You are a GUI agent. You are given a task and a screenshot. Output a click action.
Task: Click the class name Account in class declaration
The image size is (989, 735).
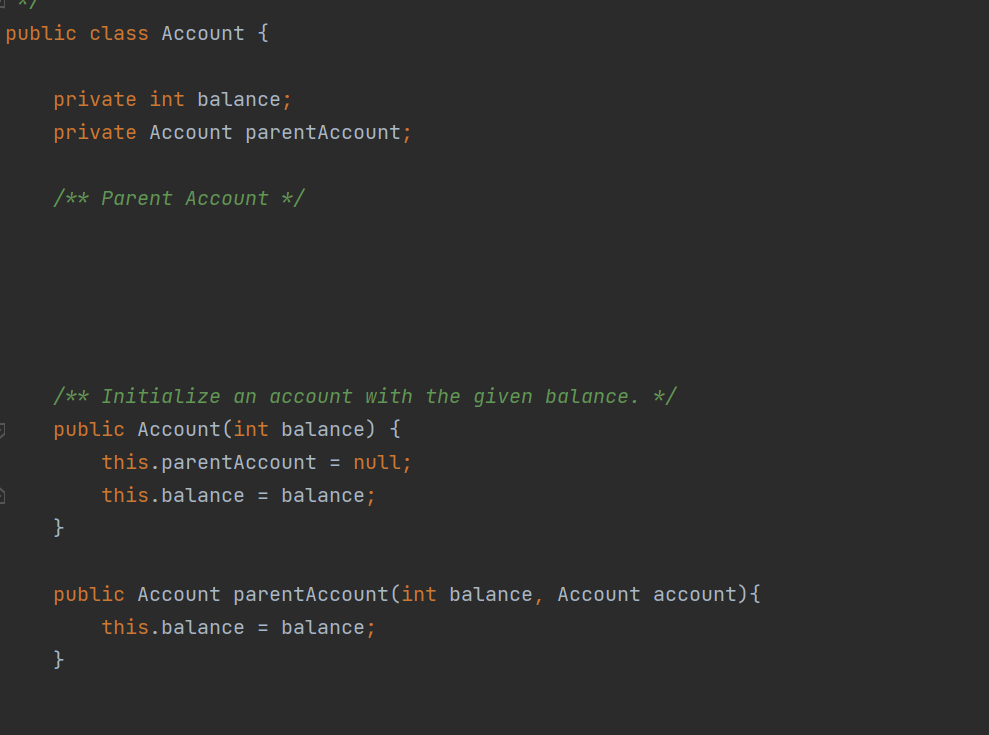coord(202,33)
